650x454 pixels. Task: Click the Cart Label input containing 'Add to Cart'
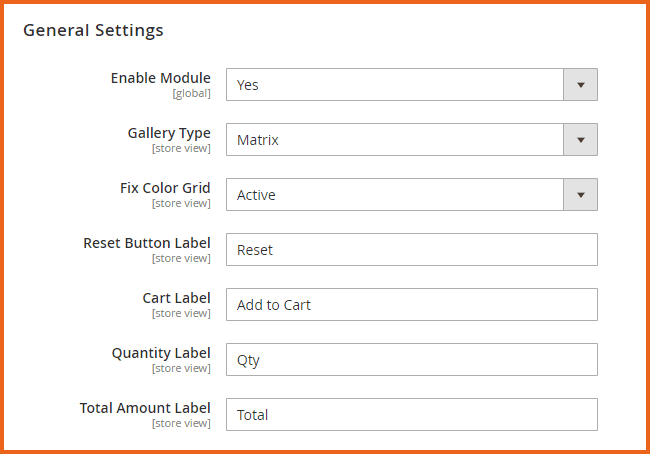coord(411,305)
